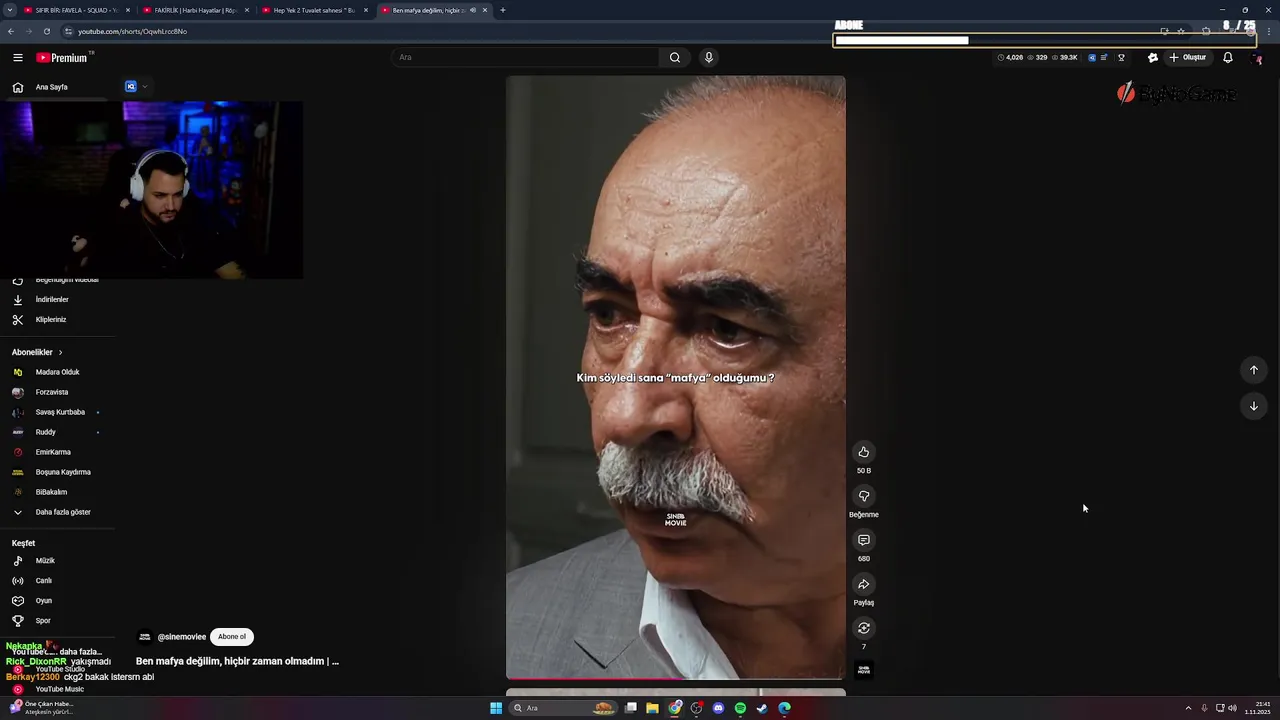Click the blue extension icon in the stats bar

point(1092,58)
